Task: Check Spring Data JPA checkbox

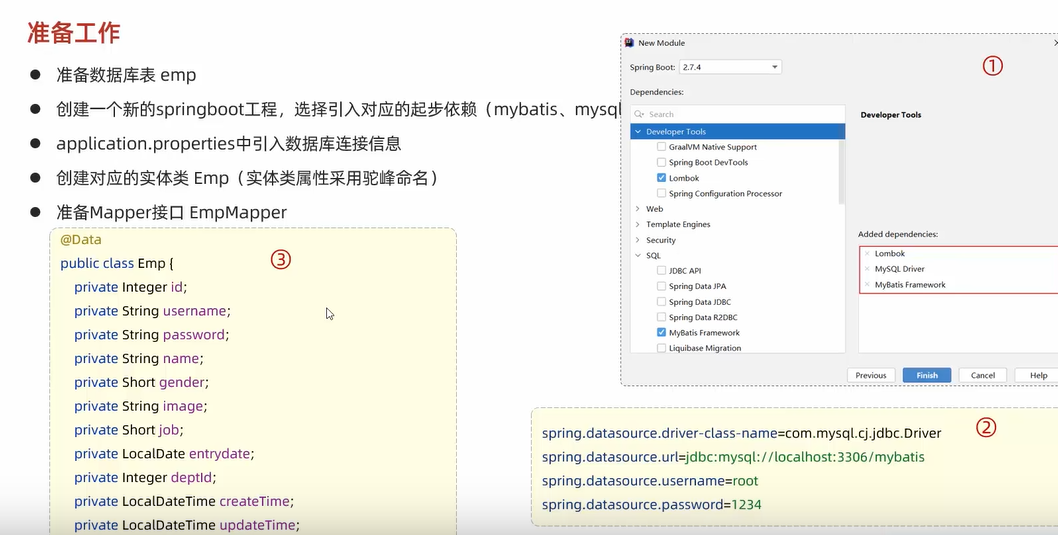Action: pyautogui.click(x=661, y=286)
